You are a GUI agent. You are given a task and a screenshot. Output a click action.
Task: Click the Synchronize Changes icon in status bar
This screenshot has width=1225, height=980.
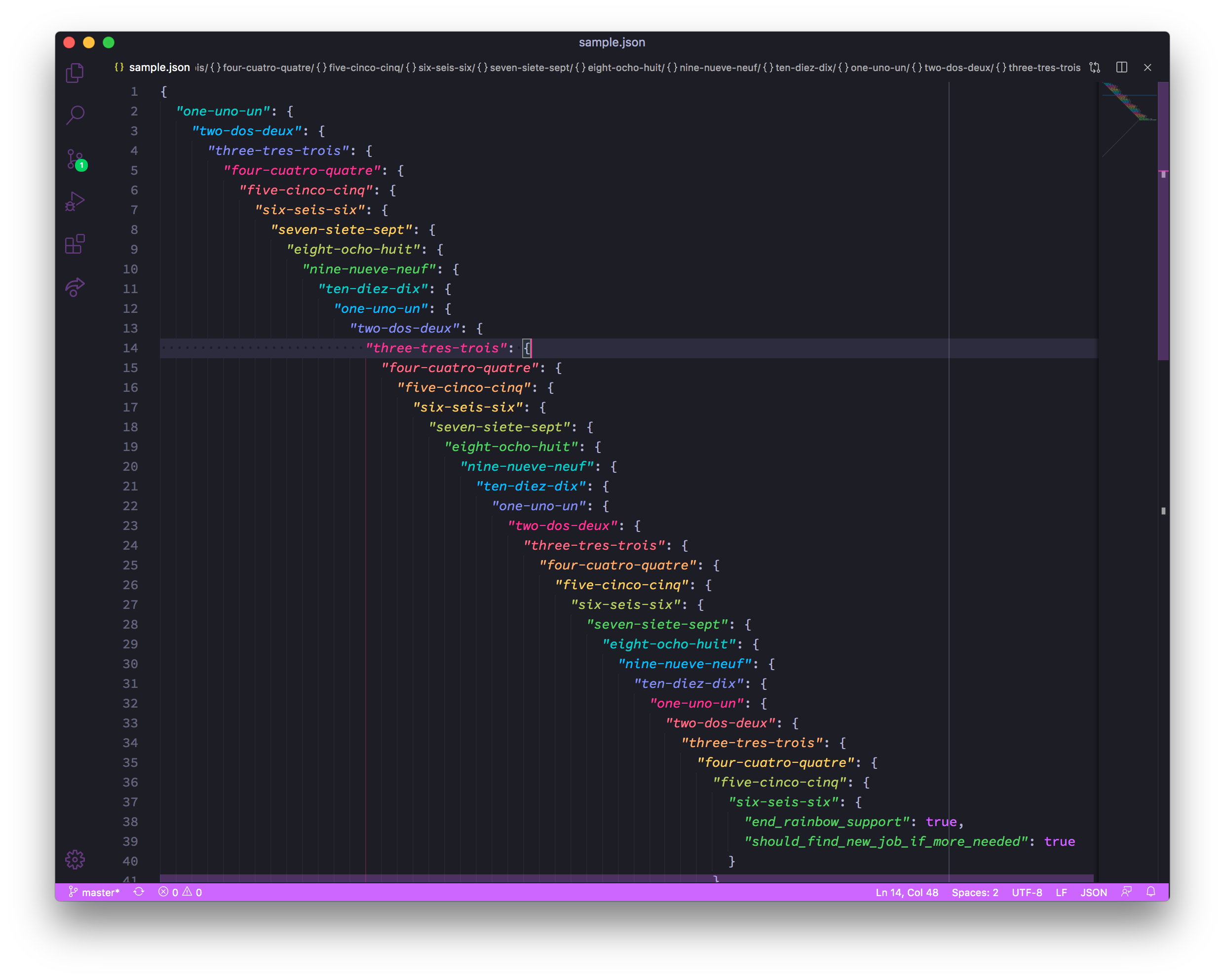pos(139,892)
